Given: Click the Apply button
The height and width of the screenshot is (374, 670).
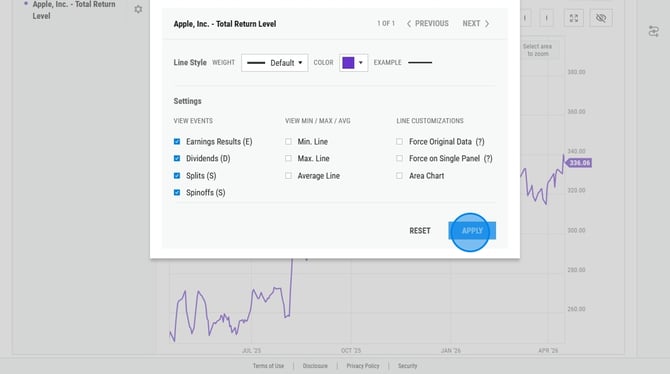Looking at the screenshot, I should click(x=472, y=231).
